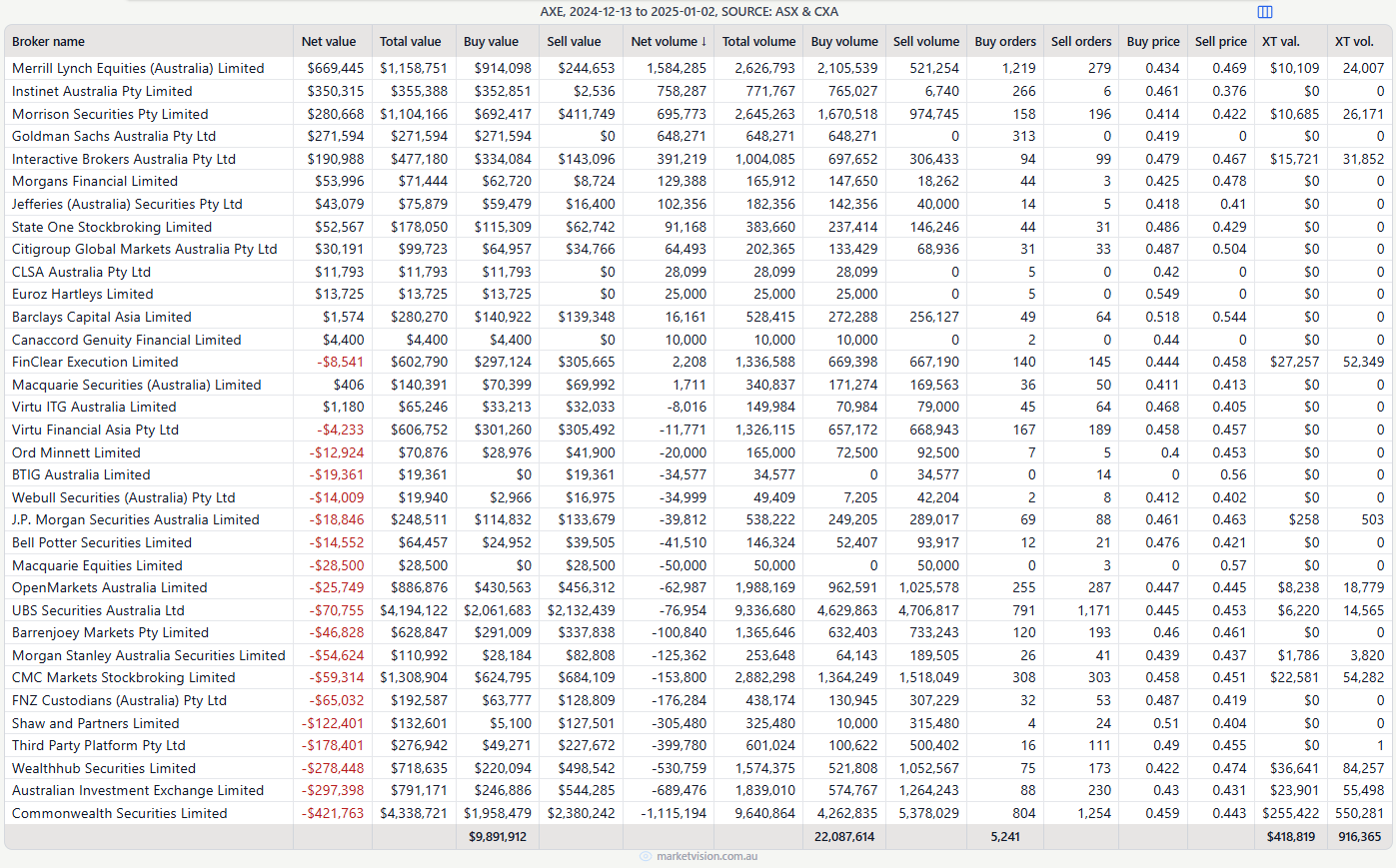Screen dimensions: 1396x868
Task: Select CMC Markets Stockbroking Limited row
Action: point(698,677)
